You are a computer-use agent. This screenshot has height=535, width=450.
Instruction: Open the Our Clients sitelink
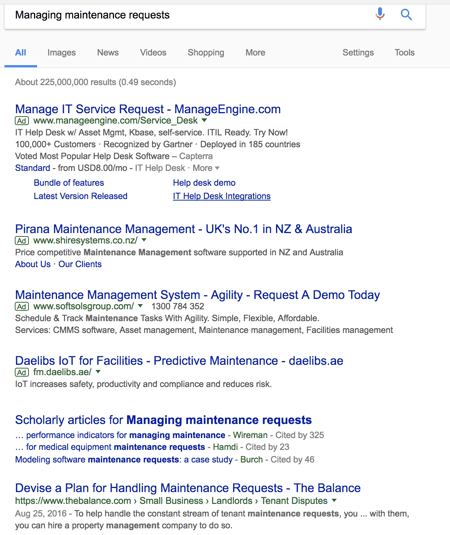80,264
